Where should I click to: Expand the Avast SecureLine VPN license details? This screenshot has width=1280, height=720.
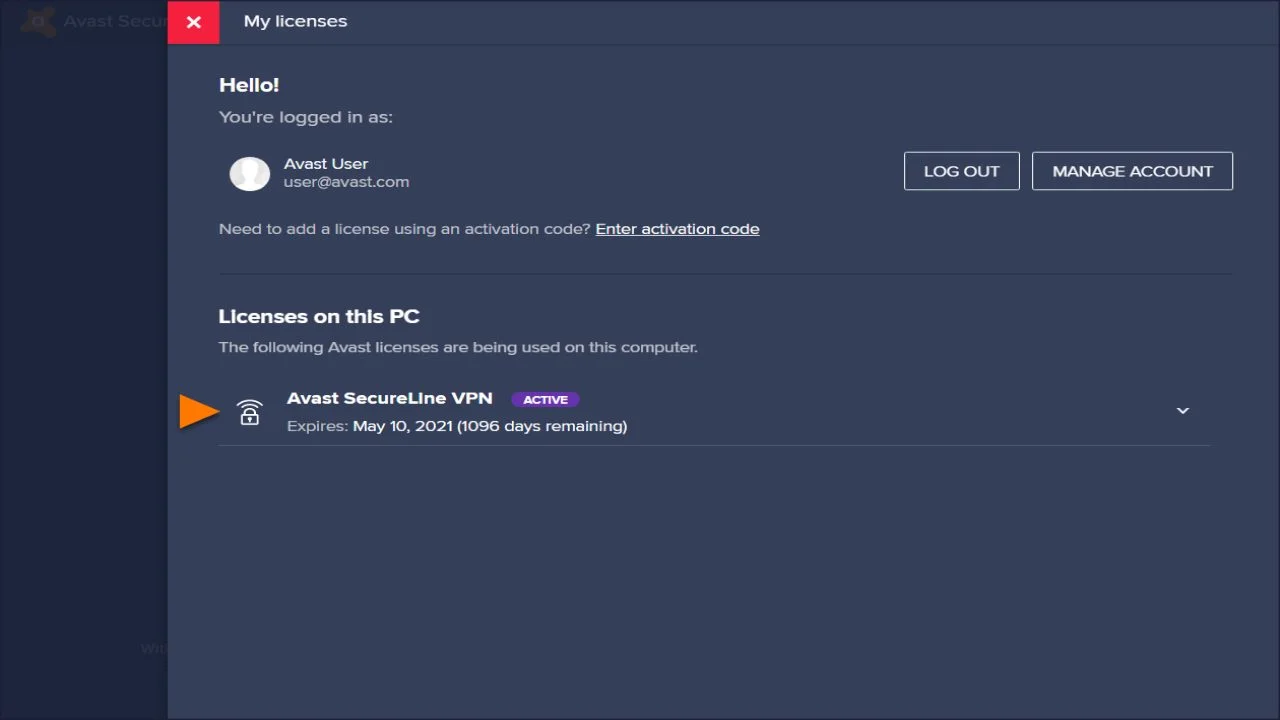(1182, 411)
